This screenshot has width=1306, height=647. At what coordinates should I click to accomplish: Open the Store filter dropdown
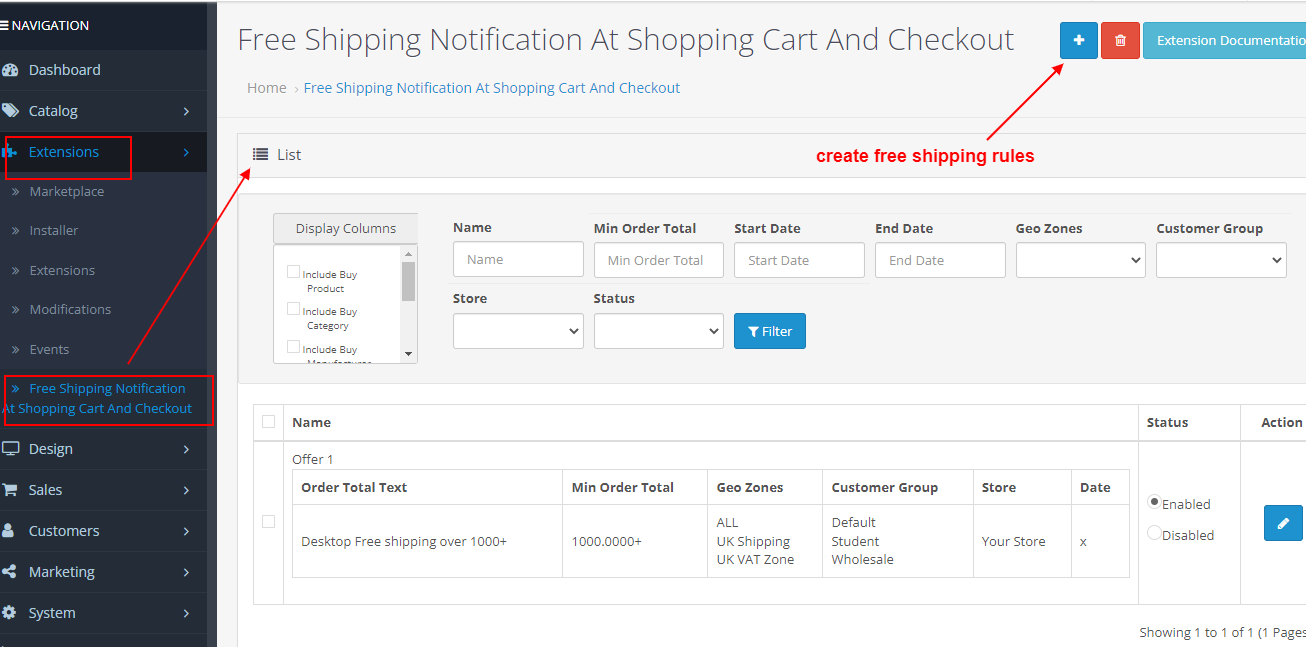pos(518,330)
